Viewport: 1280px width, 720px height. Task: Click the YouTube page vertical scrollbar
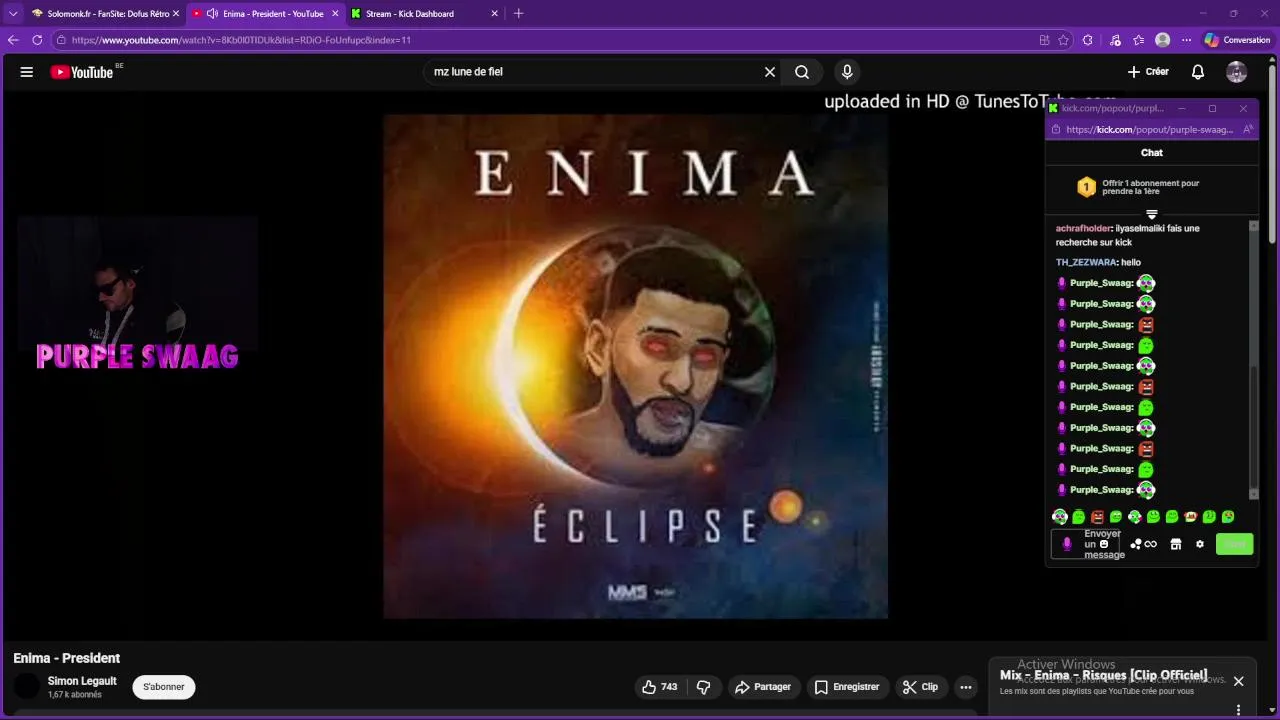[1272, 152]
